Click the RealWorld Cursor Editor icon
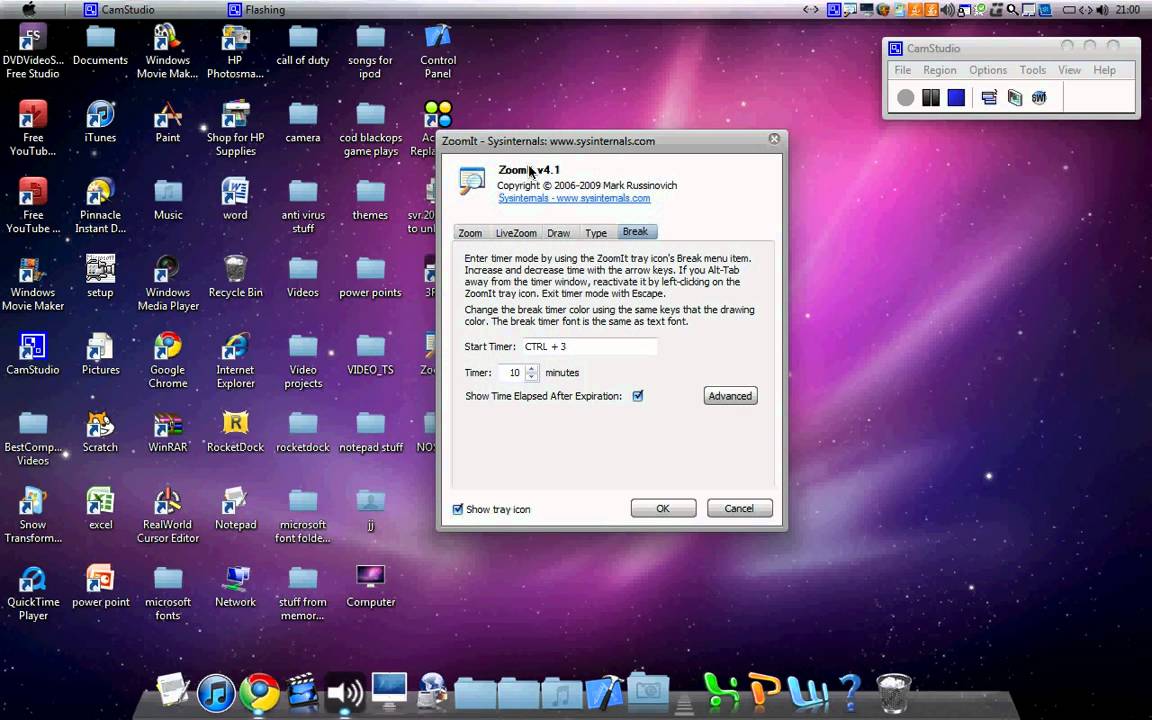 pos(168,515)
